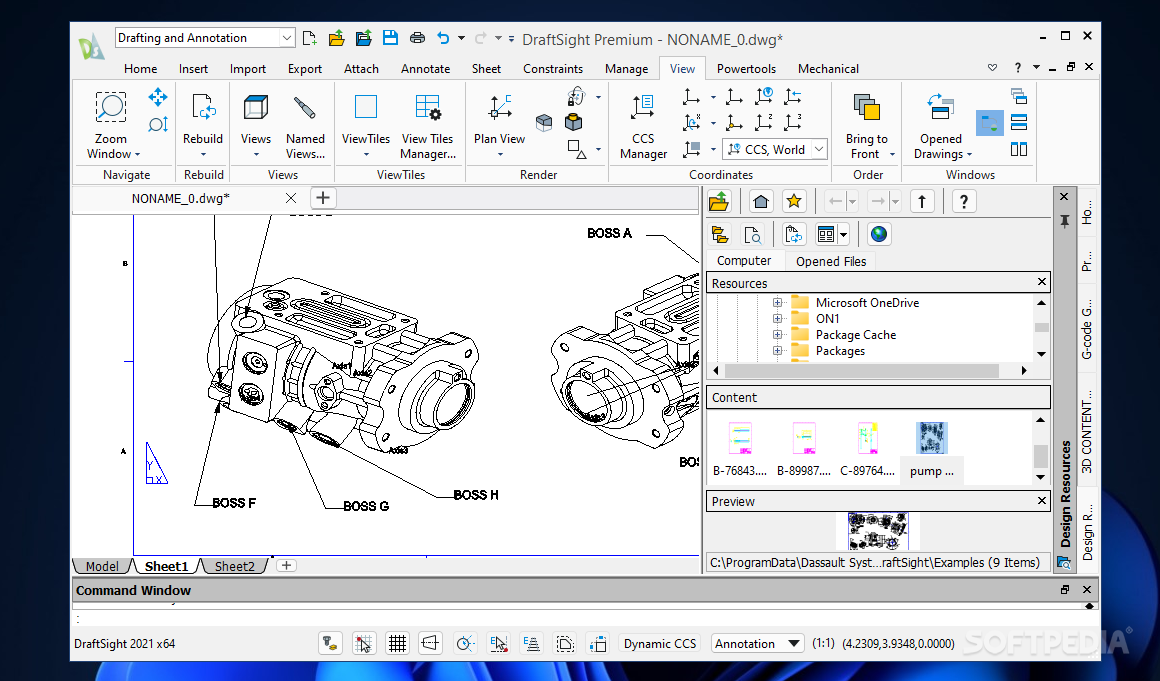Image resolution: width=1160 pixels, height=681 pixels.
Task: Toggle Dynamic CCS button
Action: pos(660,643)
